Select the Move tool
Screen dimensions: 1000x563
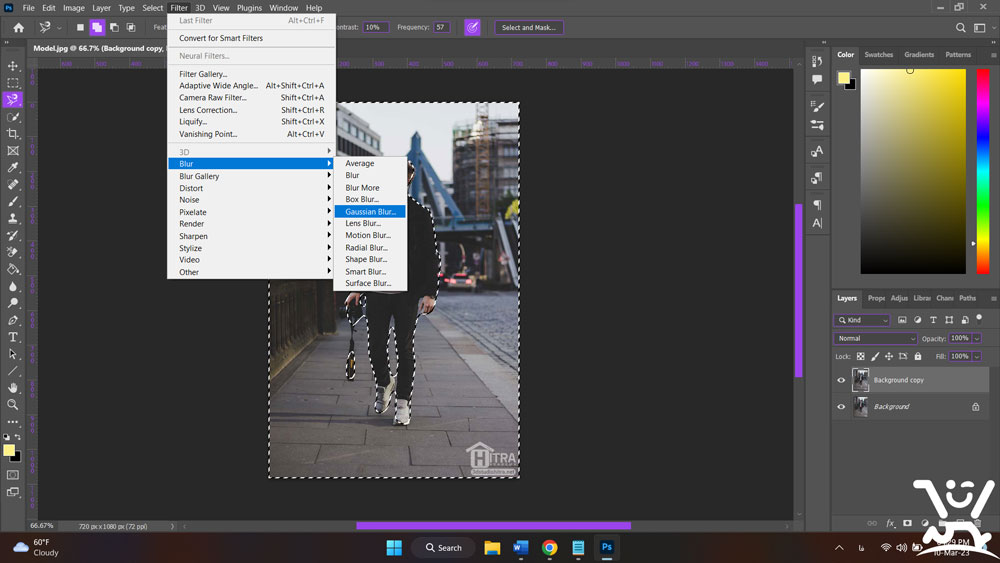pyautogui.click(x=13, y=66)
